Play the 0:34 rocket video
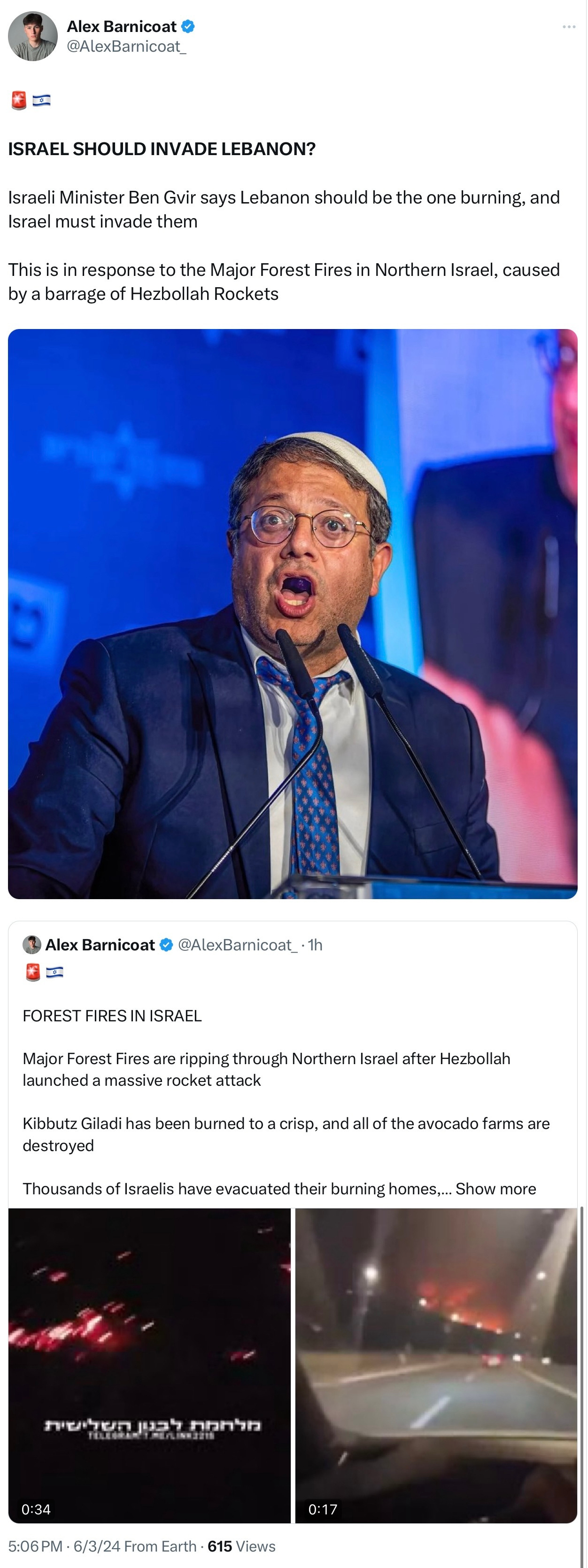The height and width of the screenshot is (1568, 588). pyautogui.click(x=150, y=1365)
